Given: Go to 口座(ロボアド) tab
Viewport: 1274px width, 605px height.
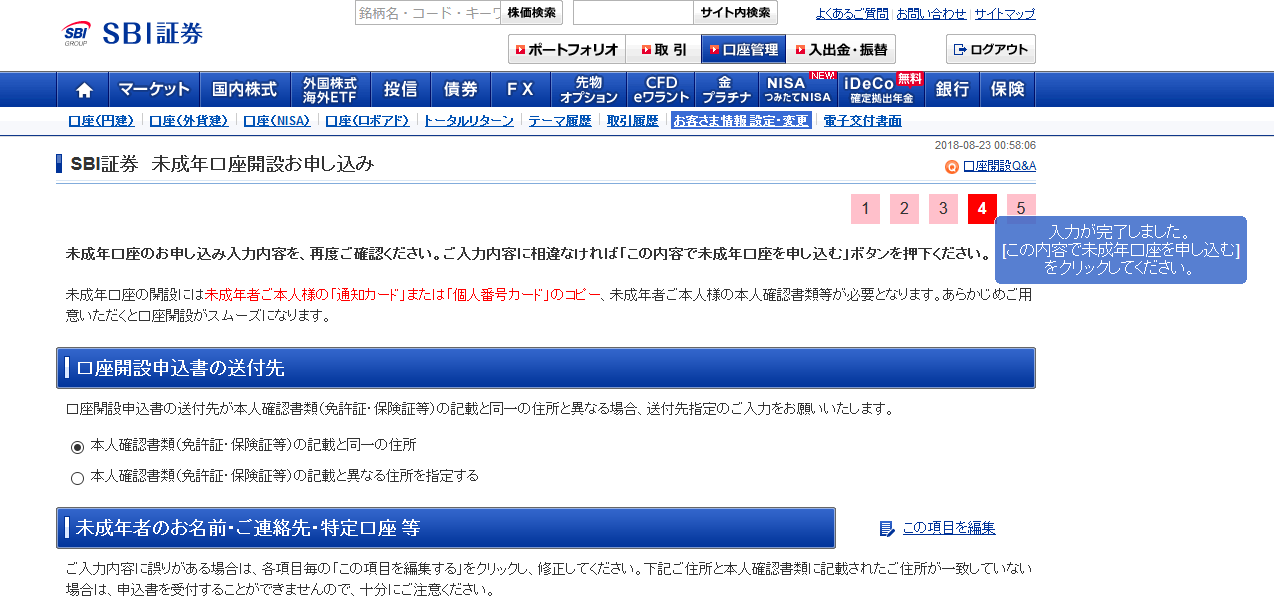Looking at the screenshot, I should click(367, 121).
